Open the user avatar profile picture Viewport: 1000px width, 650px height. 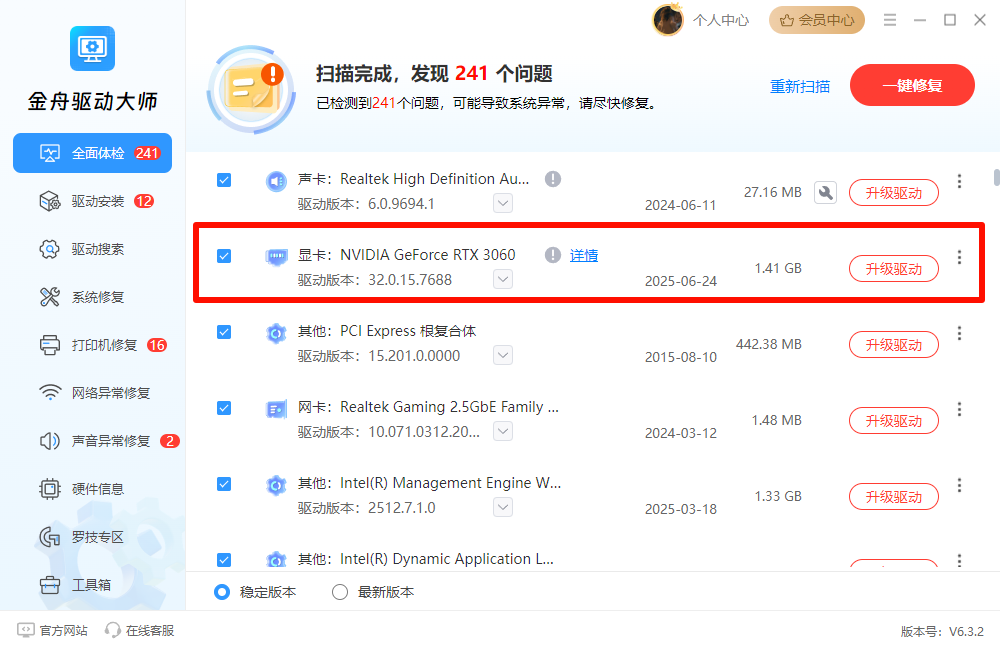pyautogui.click(x=668, y=20)
